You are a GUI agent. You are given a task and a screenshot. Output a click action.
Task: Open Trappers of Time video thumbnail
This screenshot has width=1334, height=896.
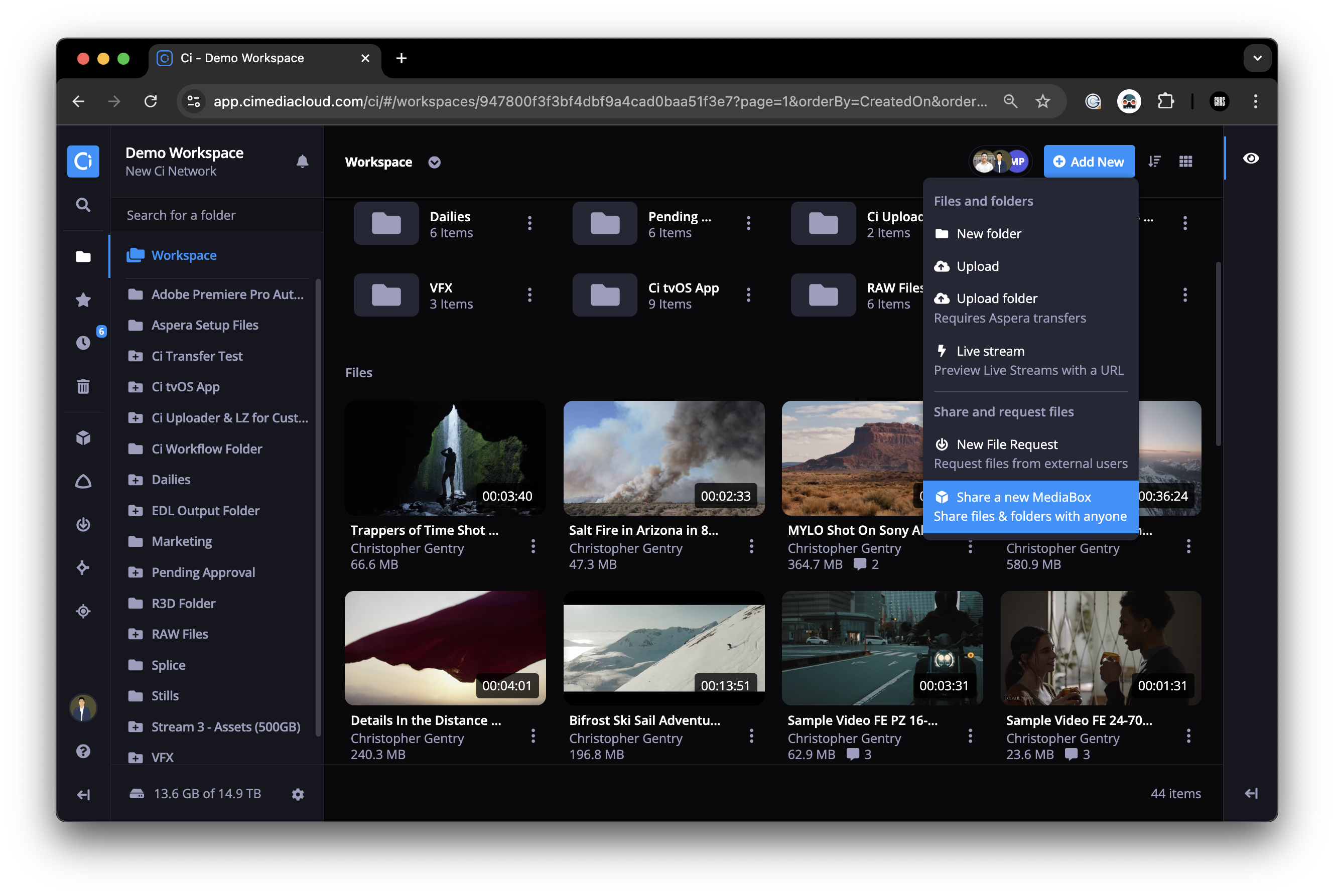pos(445,458)
